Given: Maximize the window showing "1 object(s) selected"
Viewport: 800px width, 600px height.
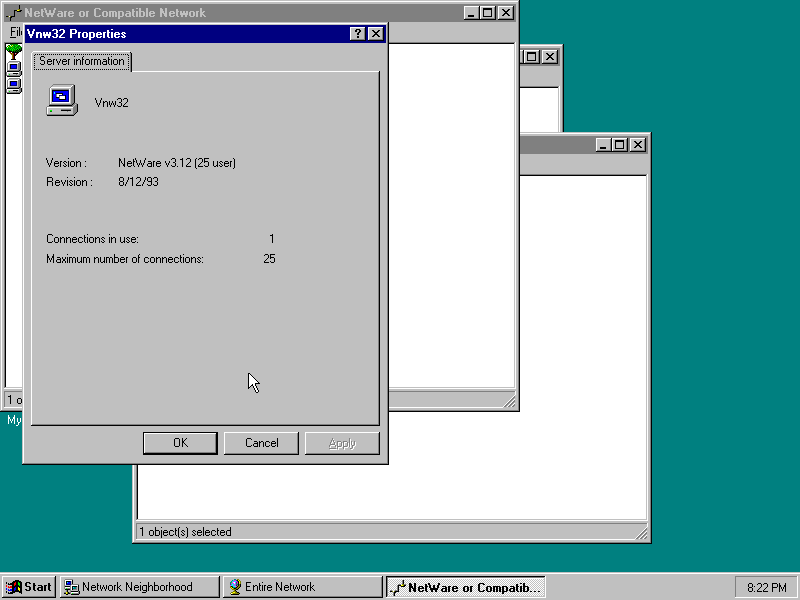Looking at the screenshot, I should click(x=620, y=145).
